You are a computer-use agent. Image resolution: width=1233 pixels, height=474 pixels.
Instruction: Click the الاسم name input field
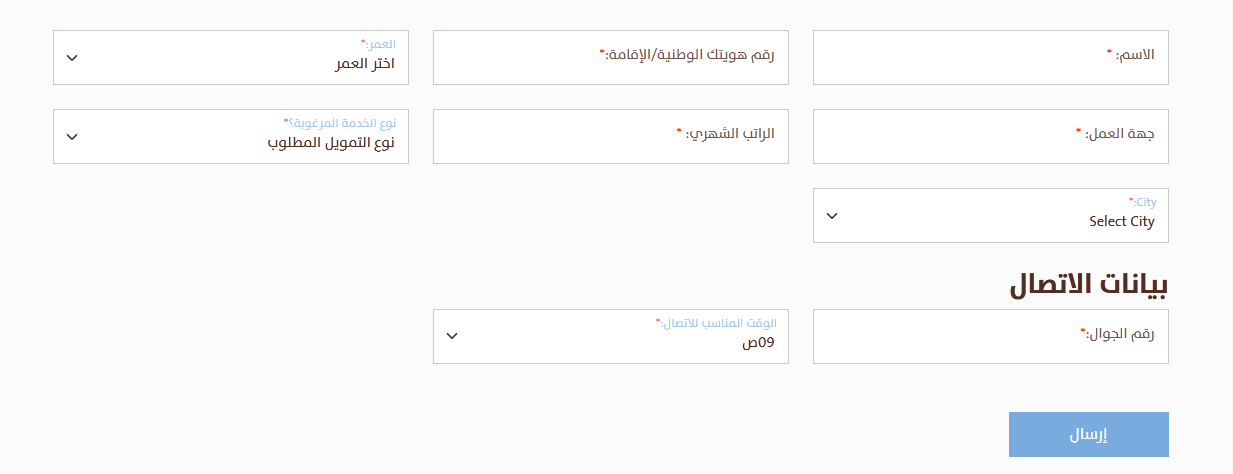click(990, 58)
